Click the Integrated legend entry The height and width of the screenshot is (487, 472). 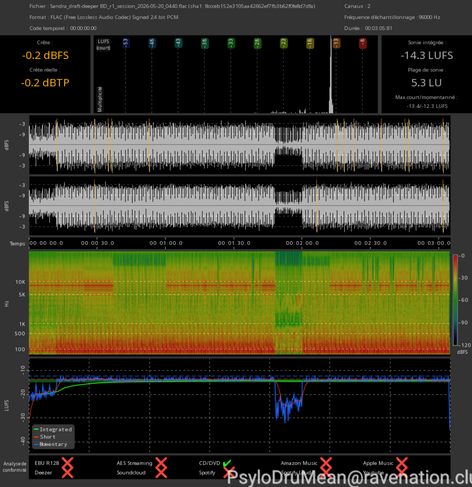point(53,429)
